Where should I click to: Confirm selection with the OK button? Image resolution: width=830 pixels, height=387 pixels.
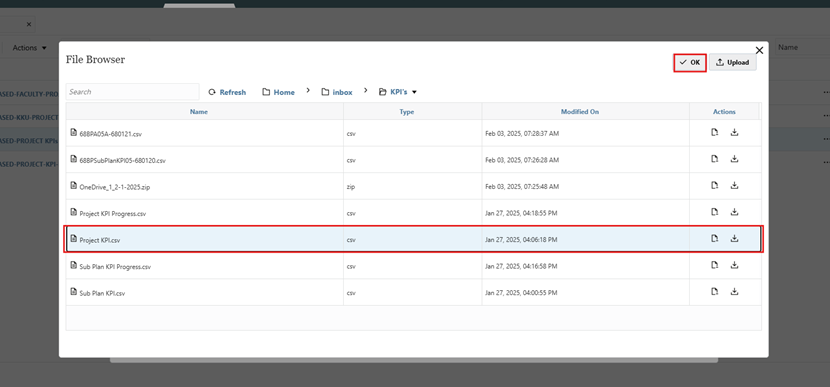[690, 62]
